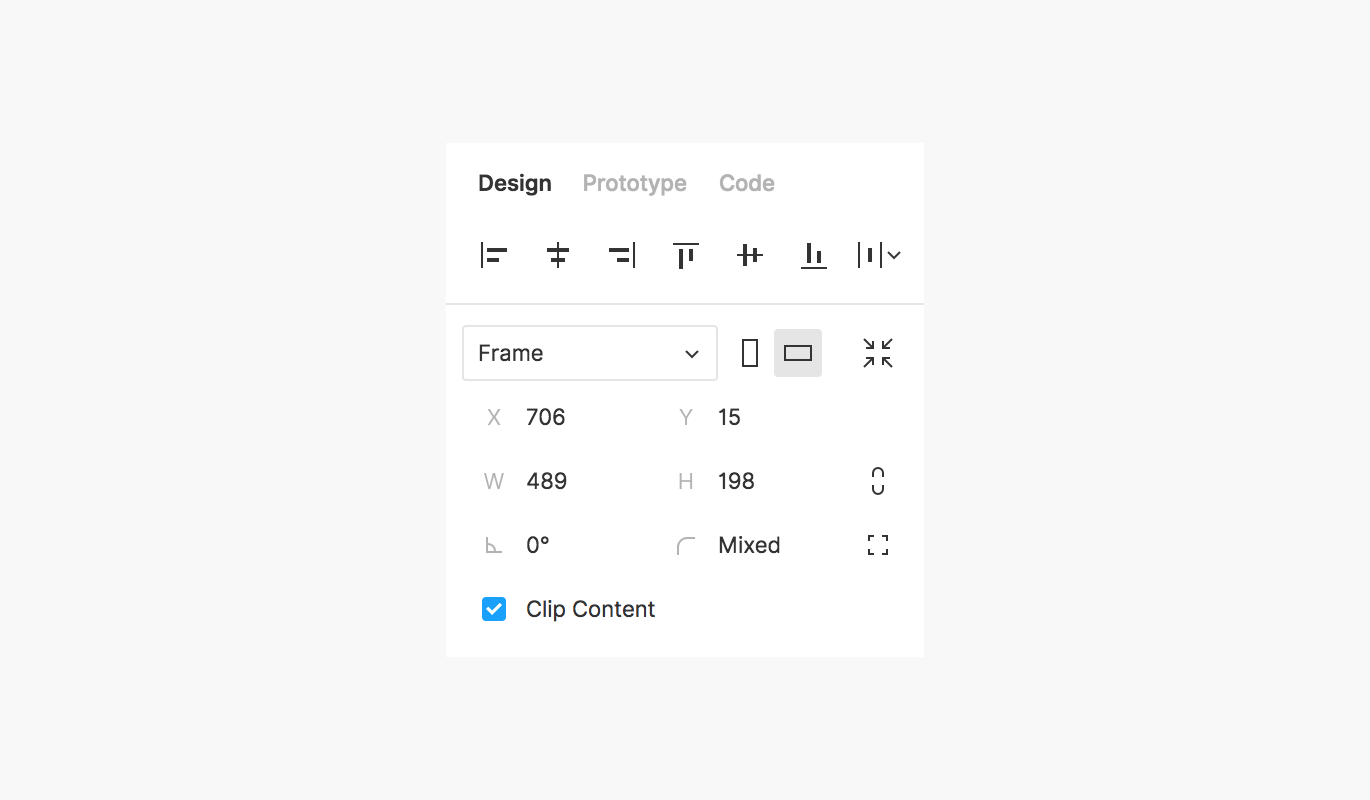Select landscape frame orientation

click(x=798, y=353)
